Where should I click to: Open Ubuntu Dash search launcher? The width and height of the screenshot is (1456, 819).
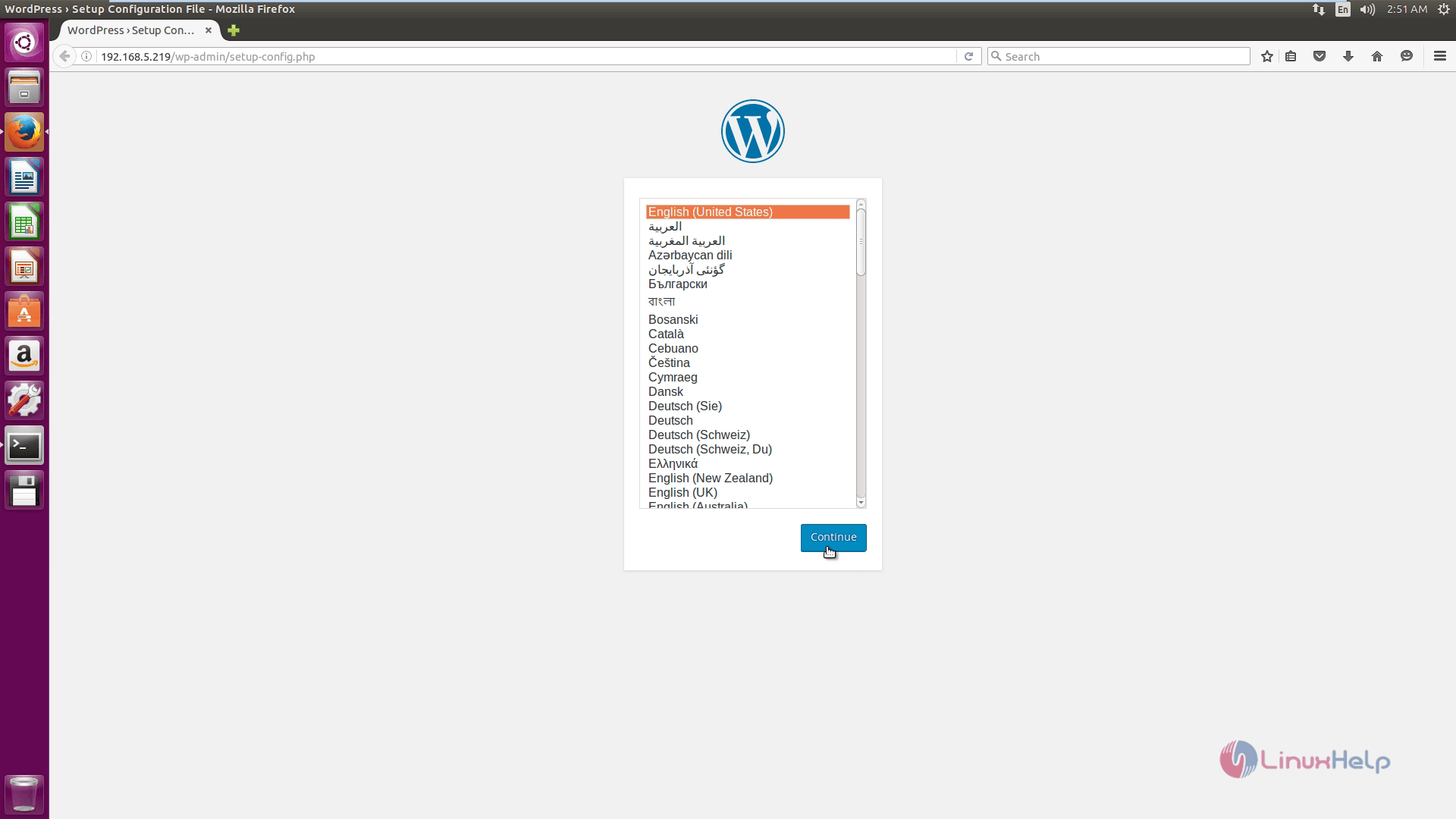point(24,42)
